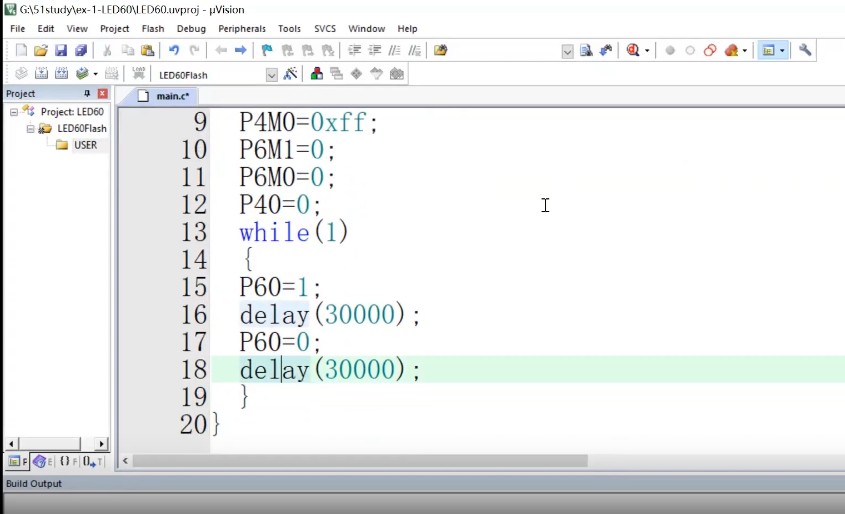
Task: Click the Paste clipboard icon
Action: click(147, 50)
